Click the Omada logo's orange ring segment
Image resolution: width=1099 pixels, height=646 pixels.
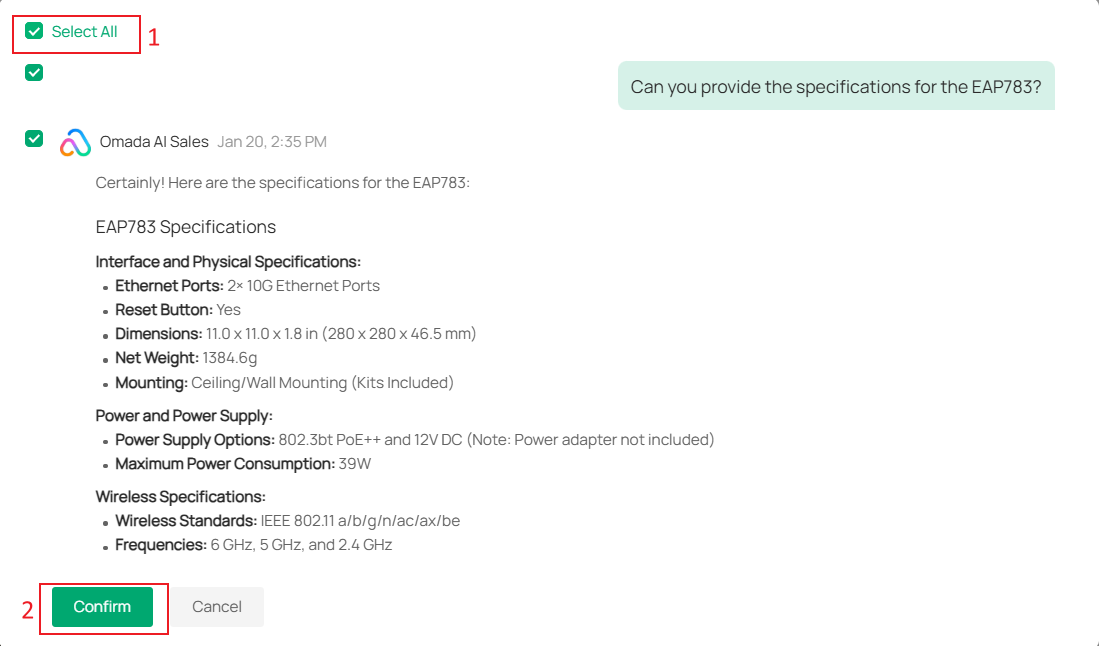coord(67,153)
